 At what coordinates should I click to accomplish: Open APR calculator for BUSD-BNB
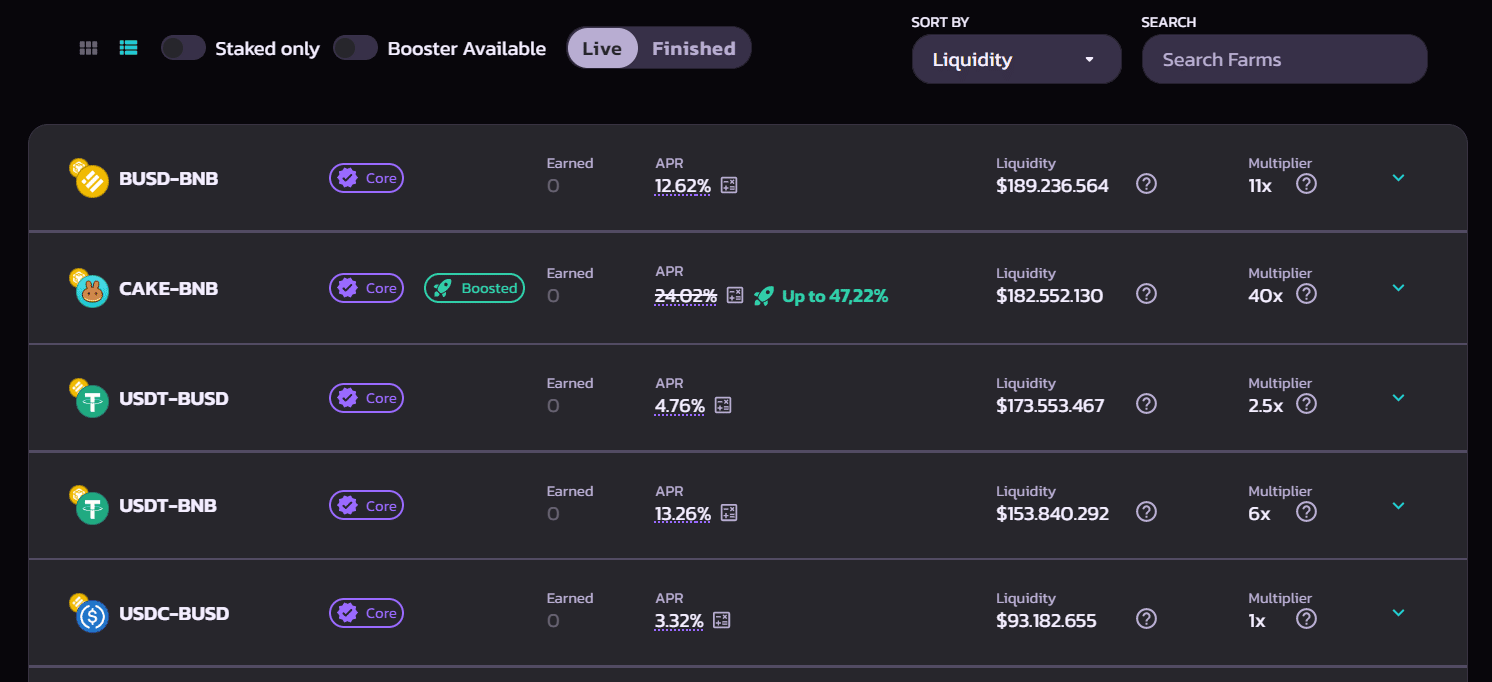click(x=729, y=185)
